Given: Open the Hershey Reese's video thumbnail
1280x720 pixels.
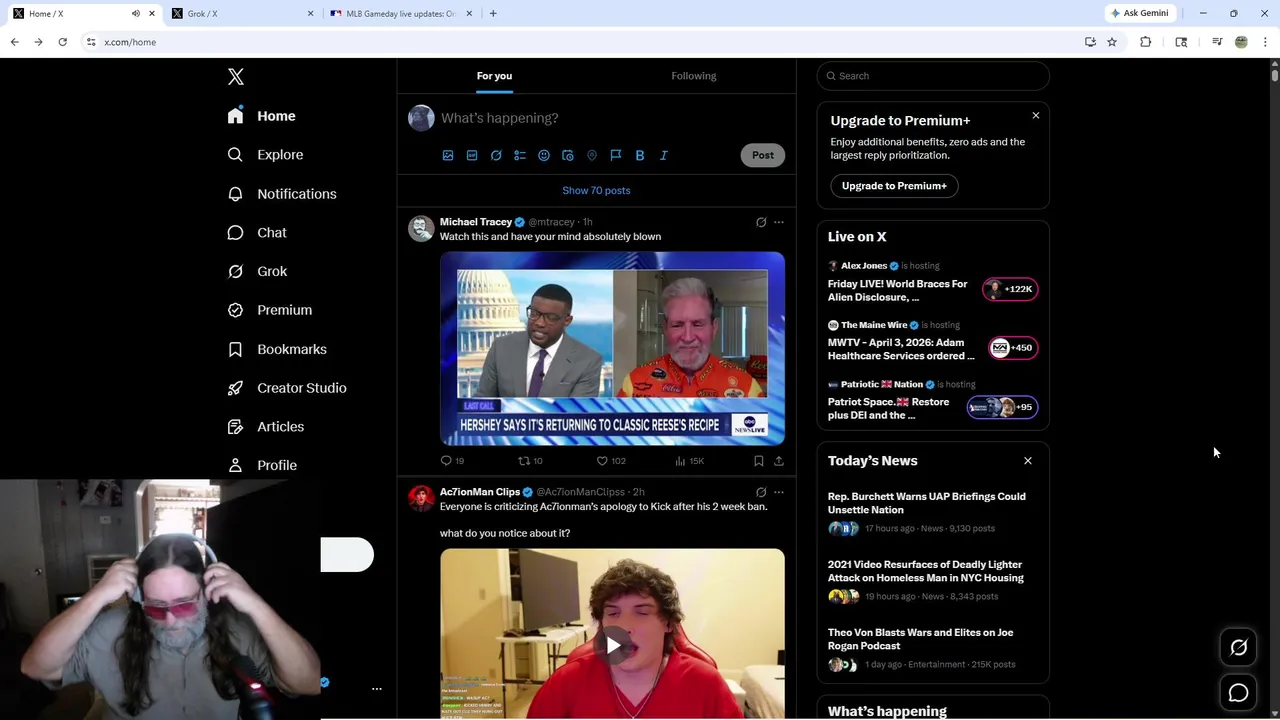Looking at the screenshot, I should 612,348.
